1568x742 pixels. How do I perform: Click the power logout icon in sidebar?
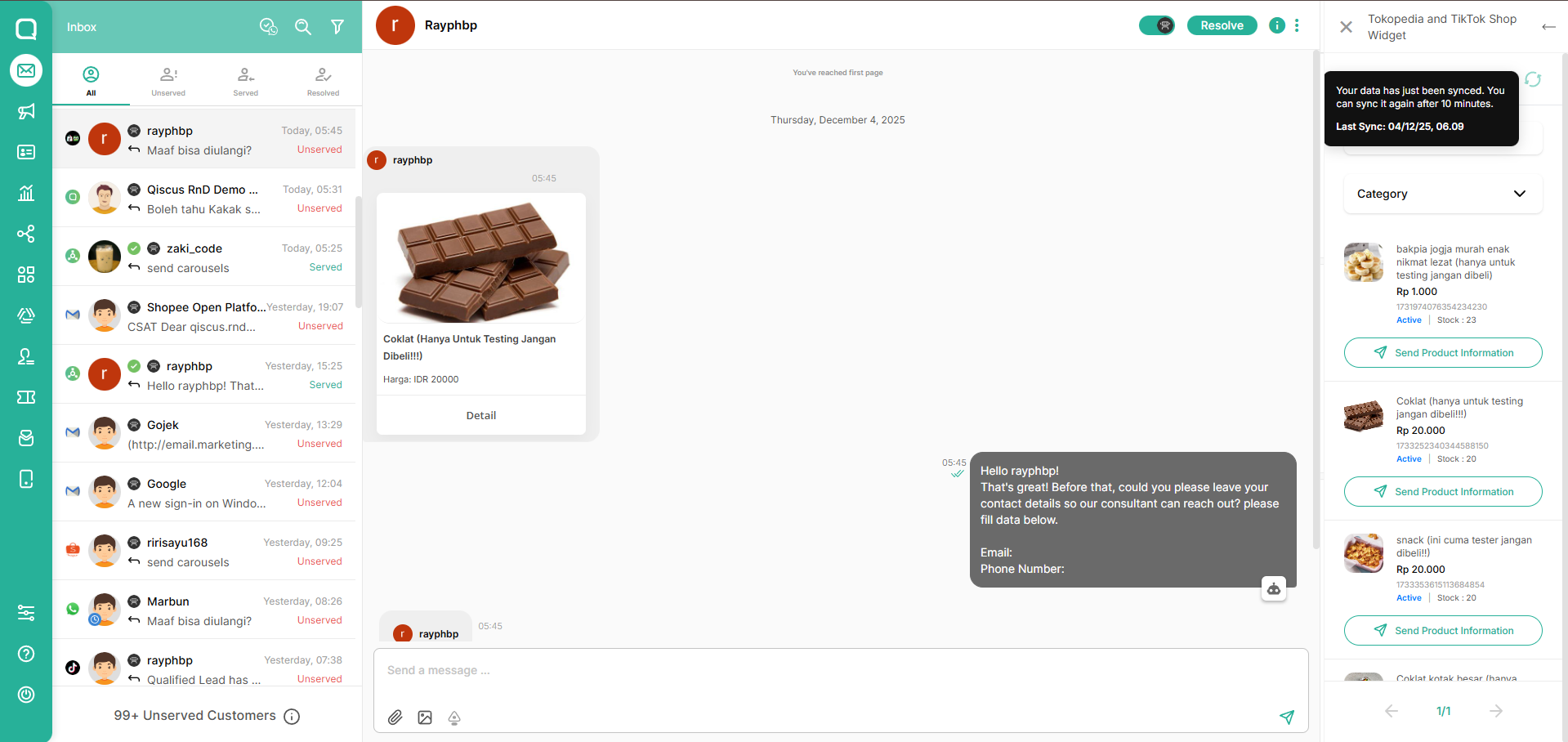[26, 695]
